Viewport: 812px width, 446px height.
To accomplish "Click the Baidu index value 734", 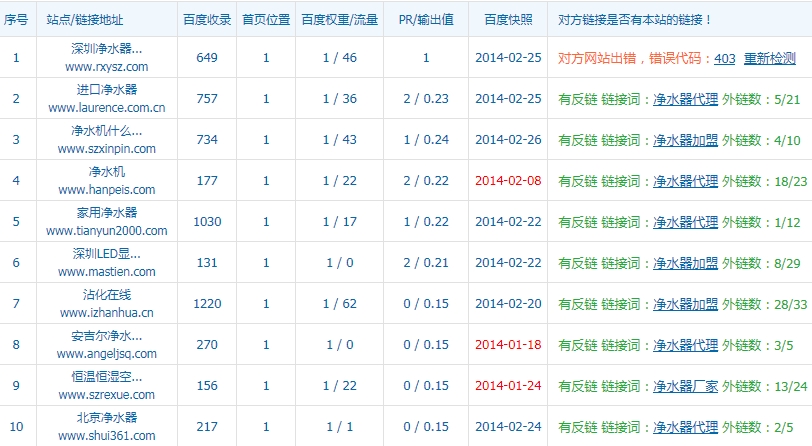I will [x=207, y=139].
